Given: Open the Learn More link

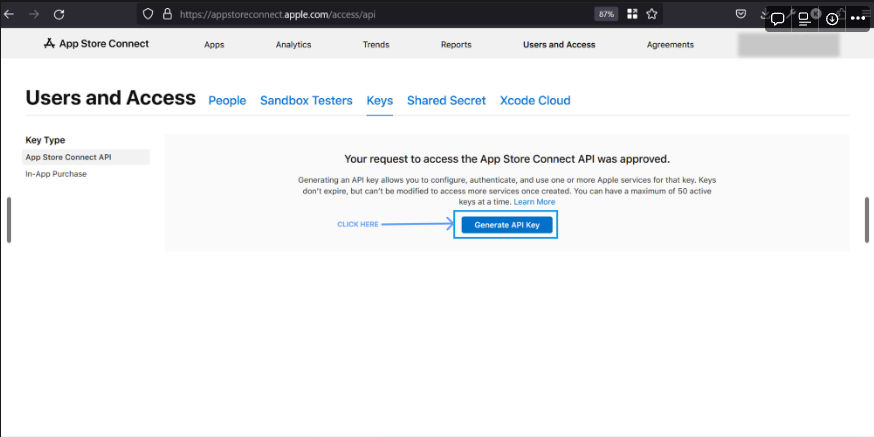Looking at the screenshot, I should 534,202.
